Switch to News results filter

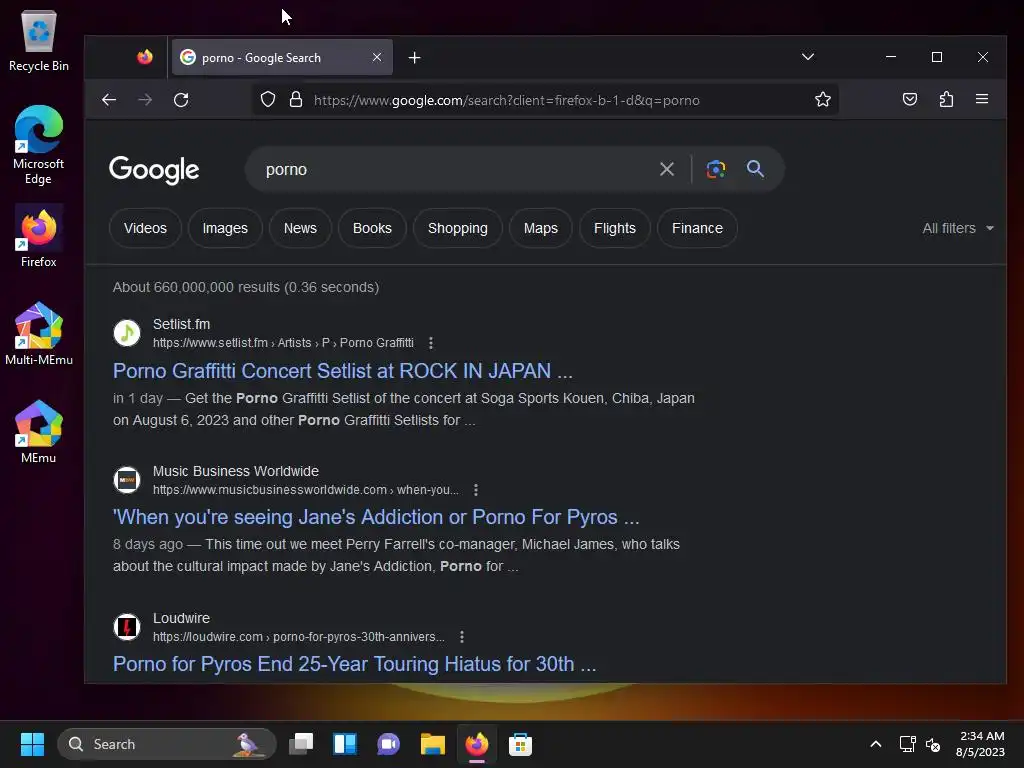click(300, 229)
